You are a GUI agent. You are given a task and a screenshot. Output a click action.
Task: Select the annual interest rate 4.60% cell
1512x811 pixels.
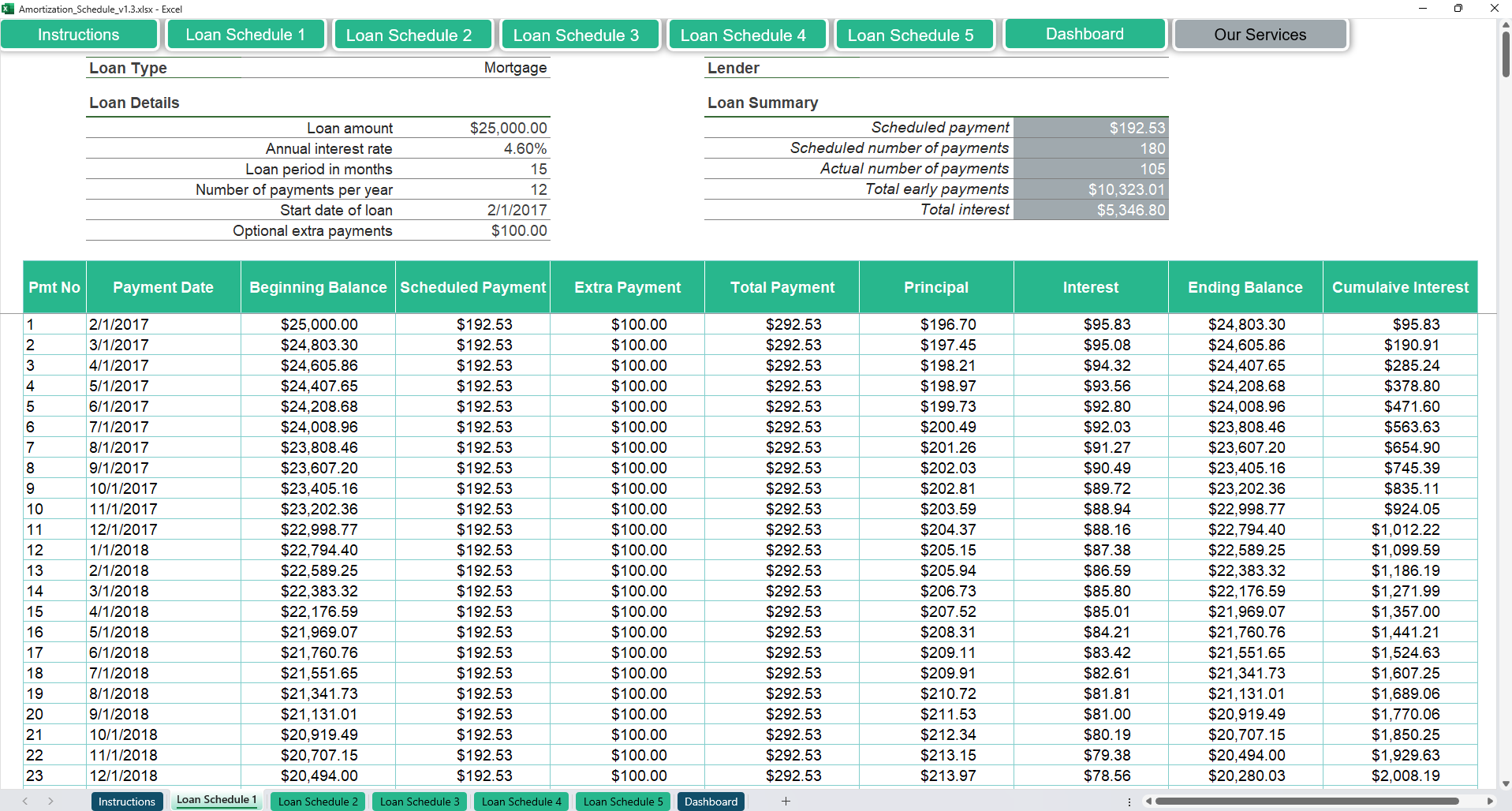tap(525, 148)
